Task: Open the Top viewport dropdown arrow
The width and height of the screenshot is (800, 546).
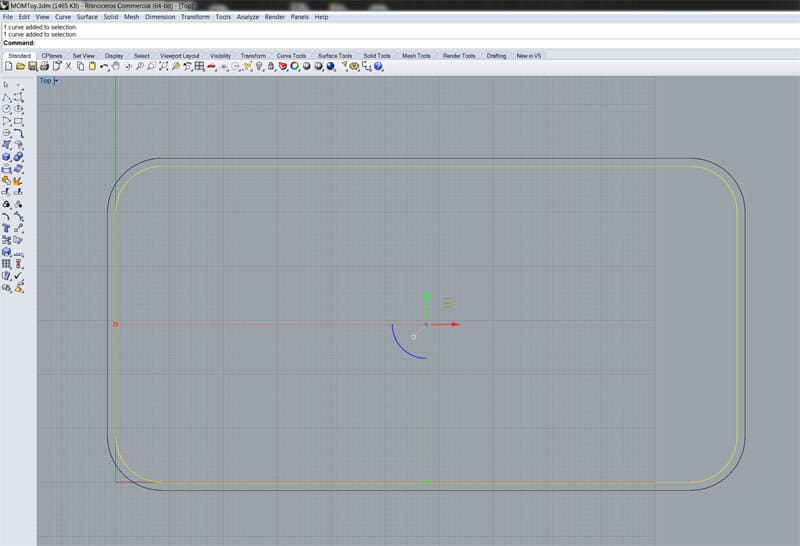Action: [56, 81]
